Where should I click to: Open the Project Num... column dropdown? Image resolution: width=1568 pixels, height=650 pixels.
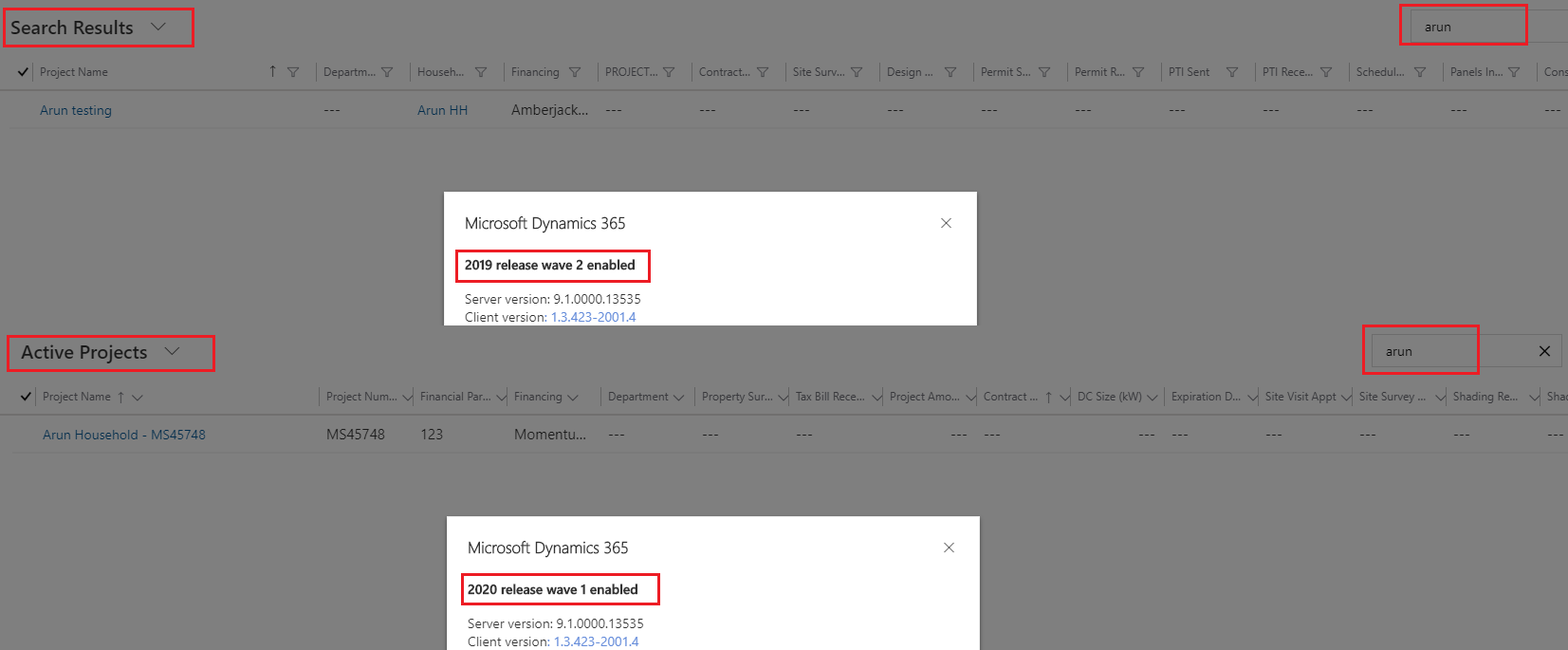tap(407, 398)
